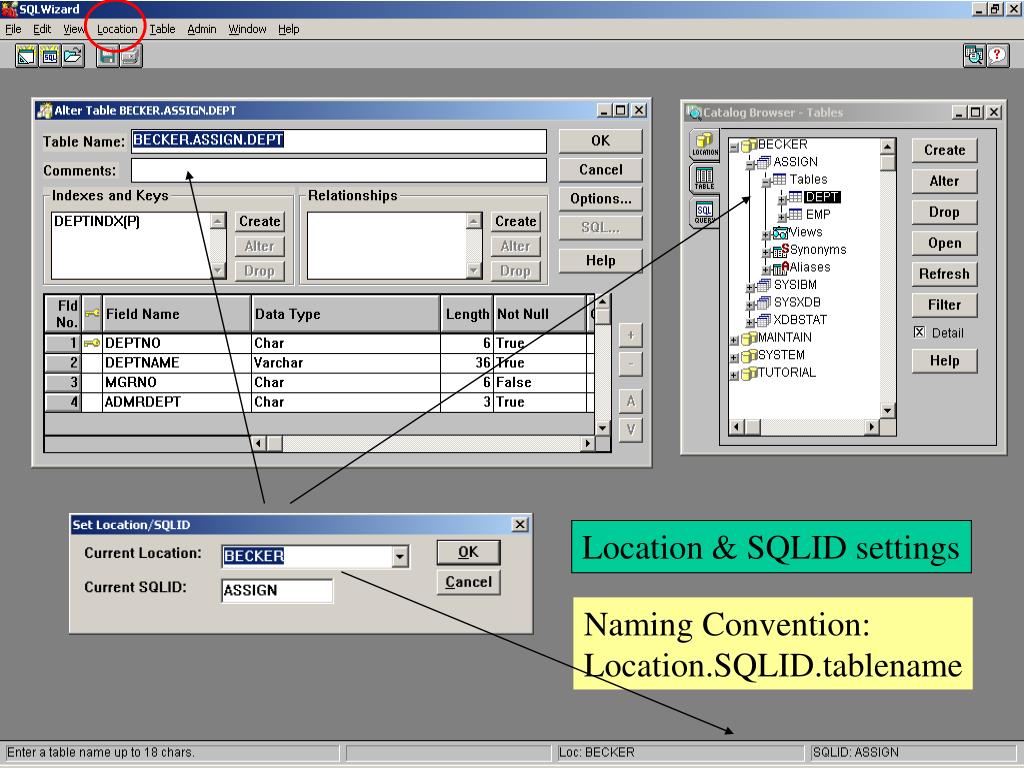The height and width of the screenshot is (768, 1024).
Task: Click Open in the Catalog Browser
Action: pyautogui.click(x=944, y=243)
